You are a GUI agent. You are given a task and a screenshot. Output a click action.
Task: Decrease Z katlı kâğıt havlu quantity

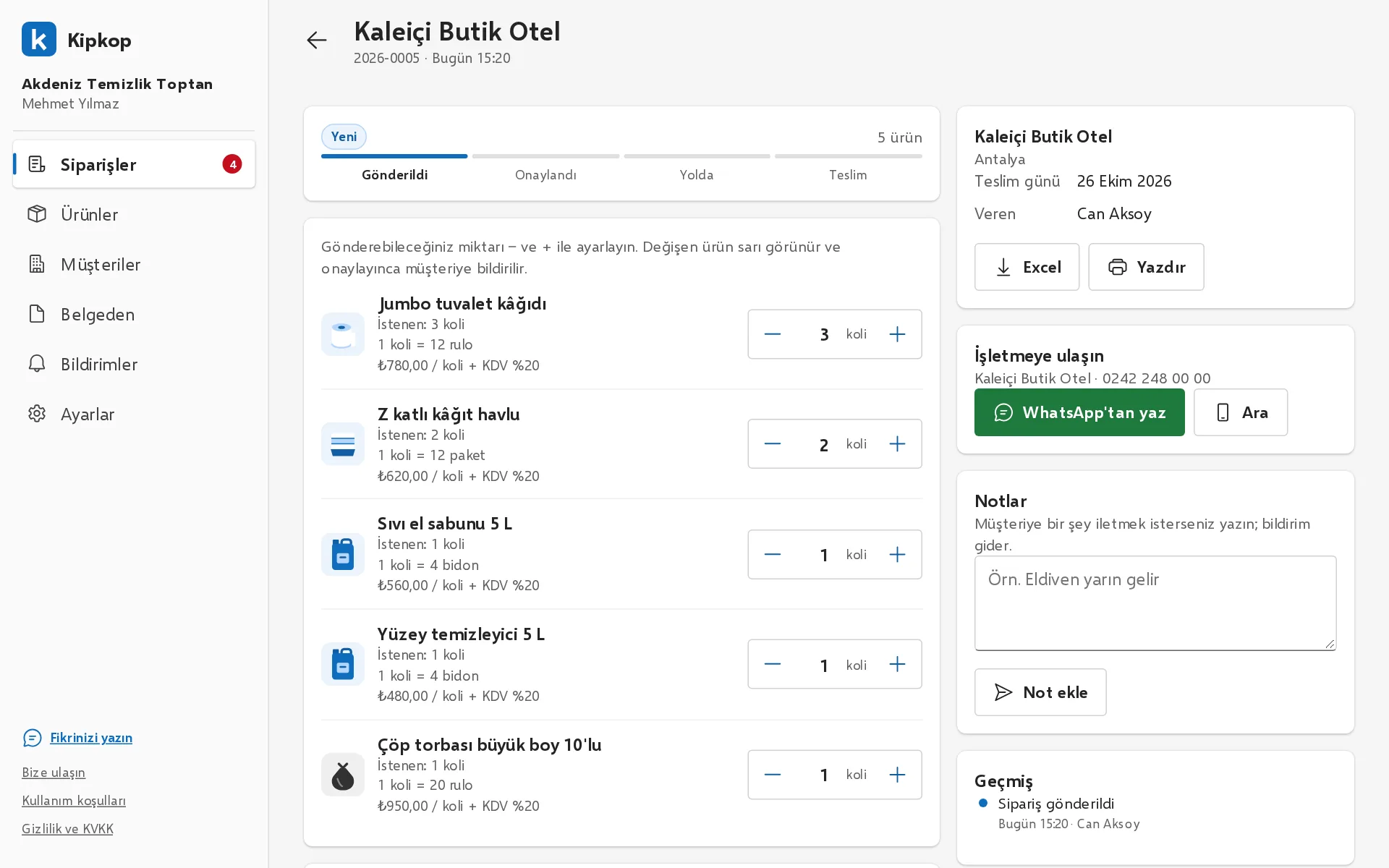[773, 444]
